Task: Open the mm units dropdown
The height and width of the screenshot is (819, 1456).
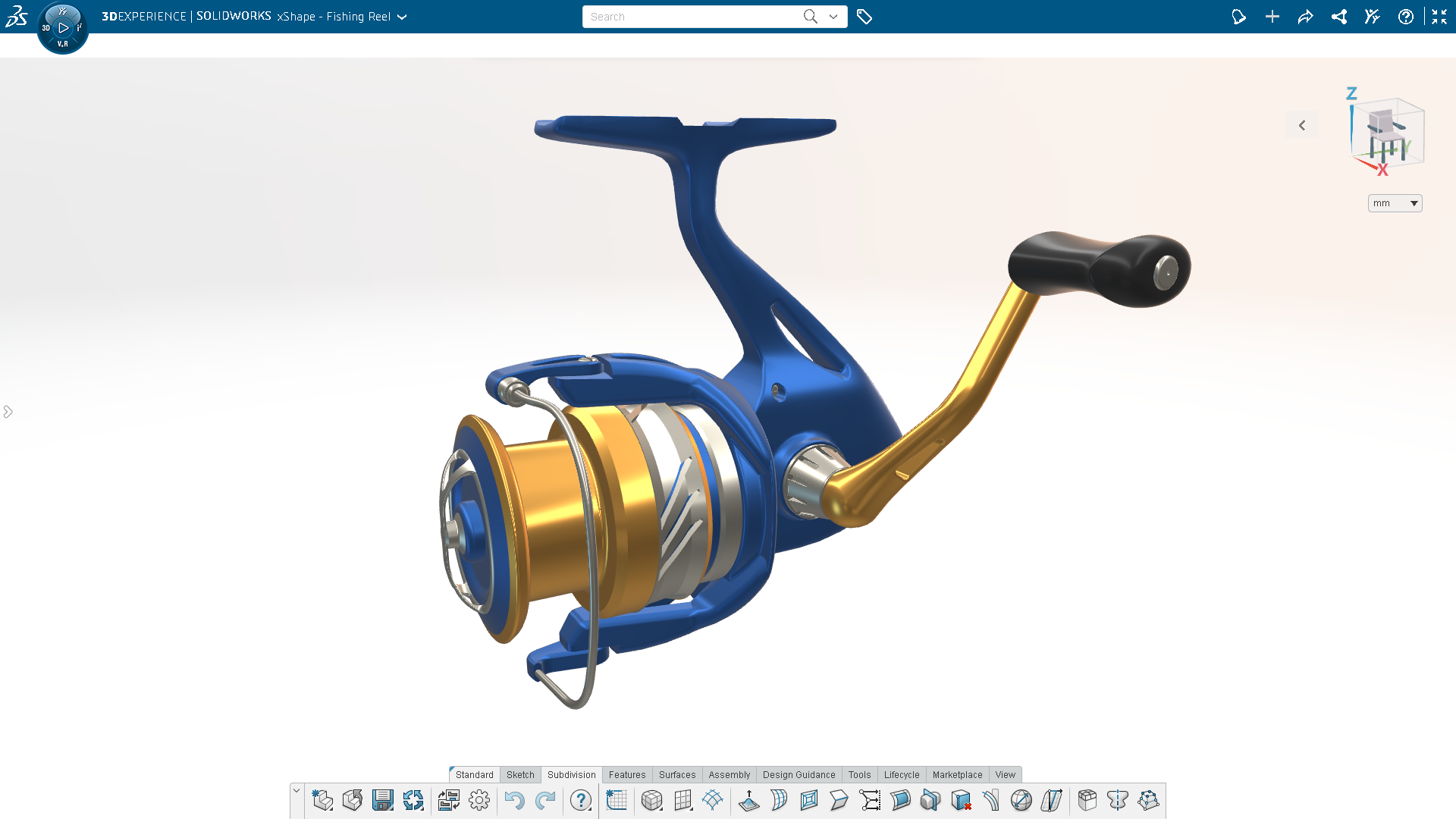Action: coord(1395,203)
